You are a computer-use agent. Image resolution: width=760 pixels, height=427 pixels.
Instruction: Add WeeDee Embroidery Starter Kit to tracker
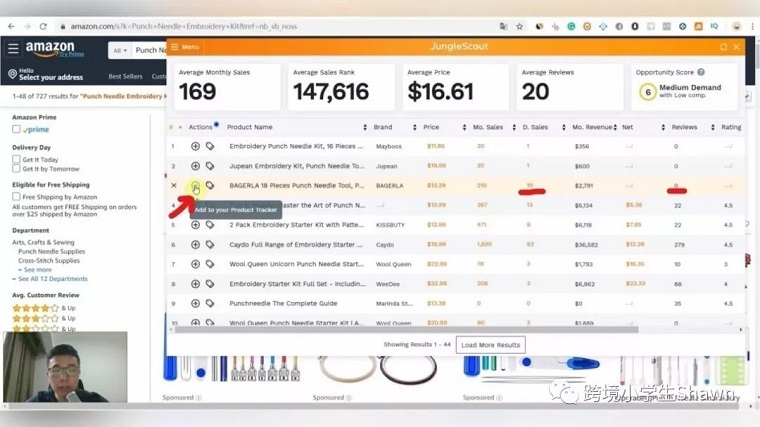195,284
